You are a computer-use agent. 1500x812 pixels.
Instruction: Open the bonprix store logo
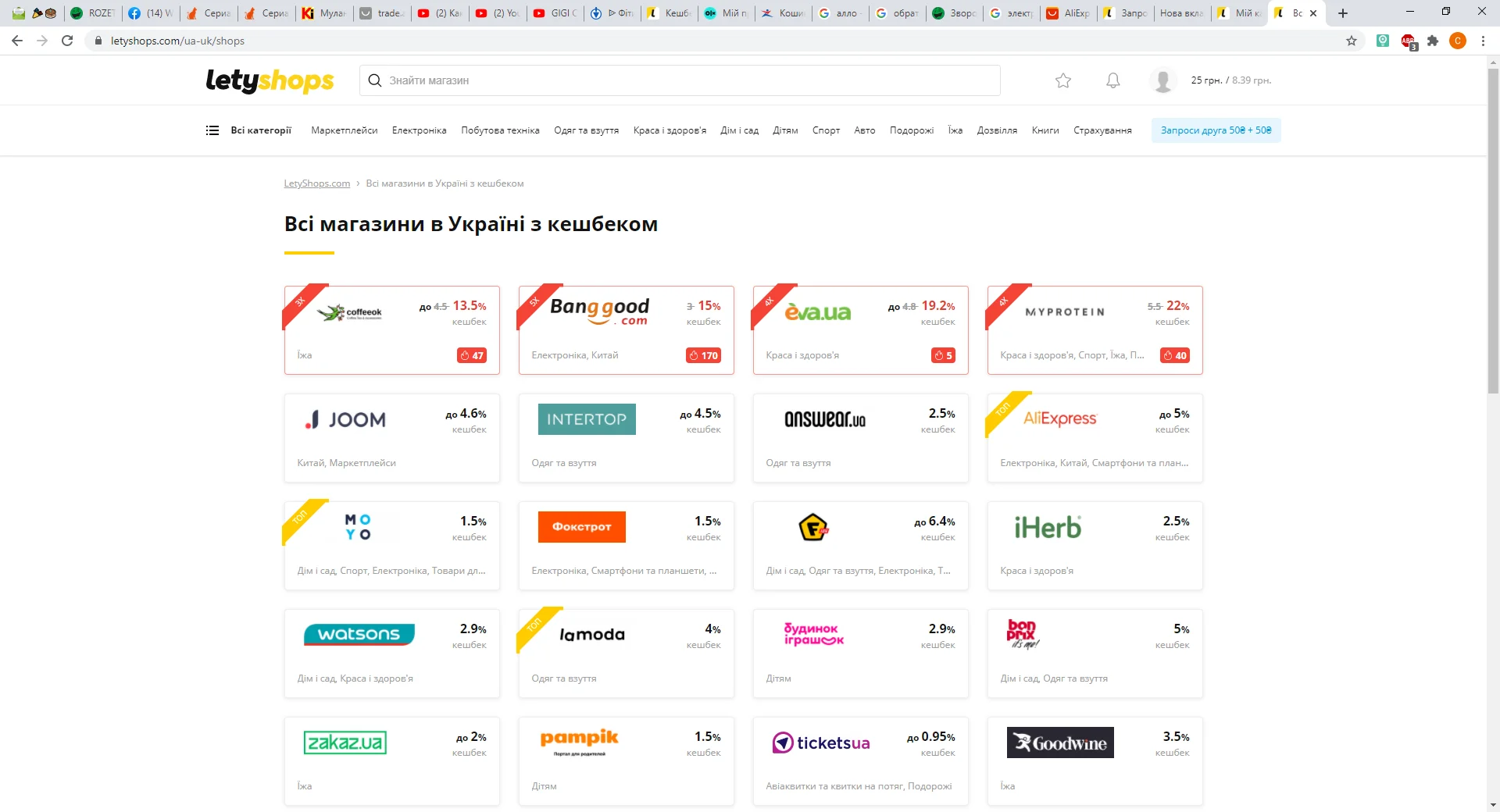coord(1023,634)
